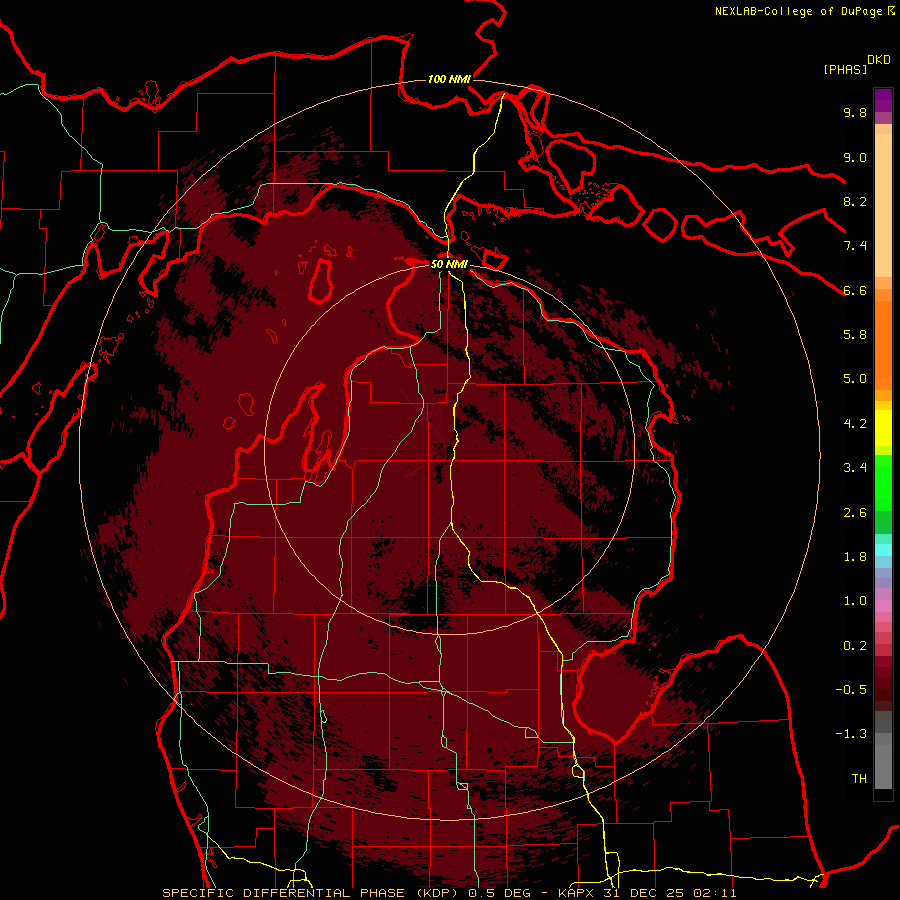Click the [PHAS] units label
This screenshot has width=900, height=900.
tap(845, 69)
